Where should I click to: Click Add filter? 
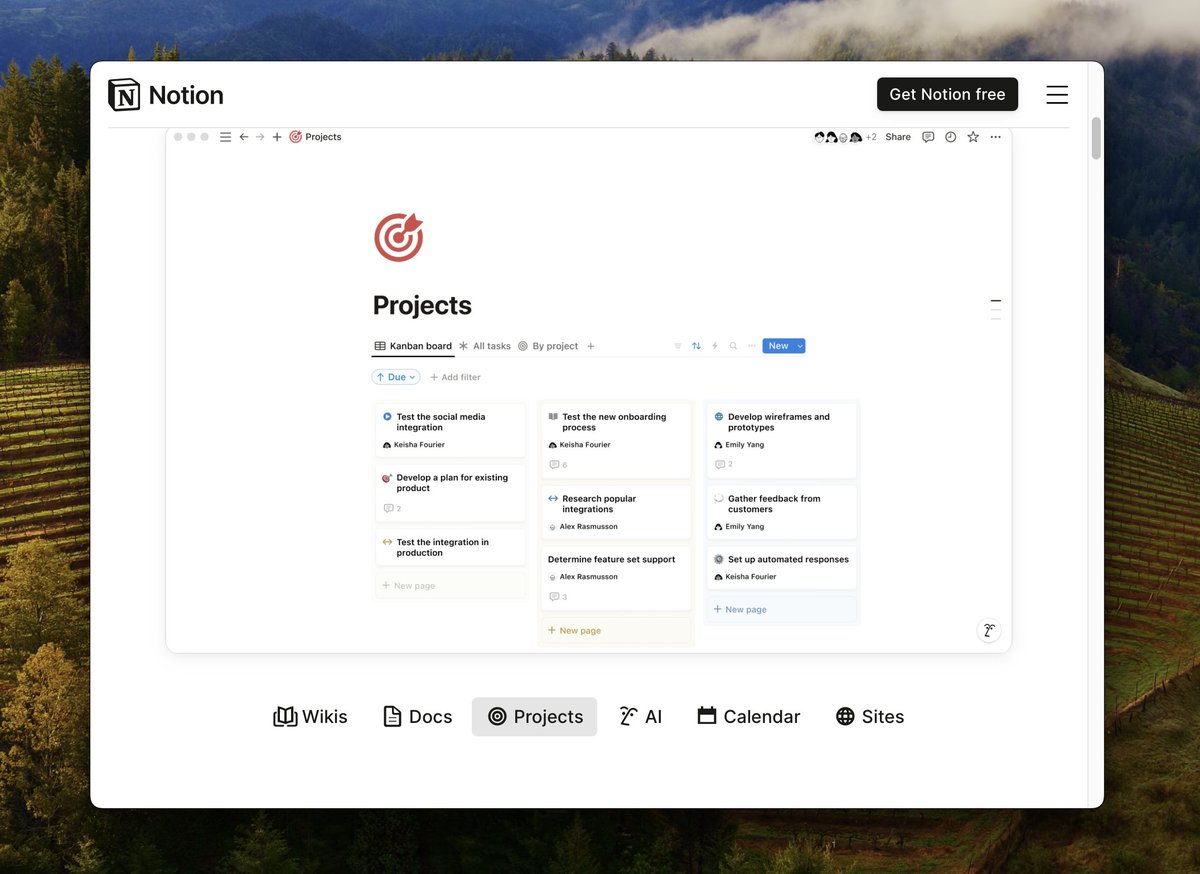(x=455, y=377)
